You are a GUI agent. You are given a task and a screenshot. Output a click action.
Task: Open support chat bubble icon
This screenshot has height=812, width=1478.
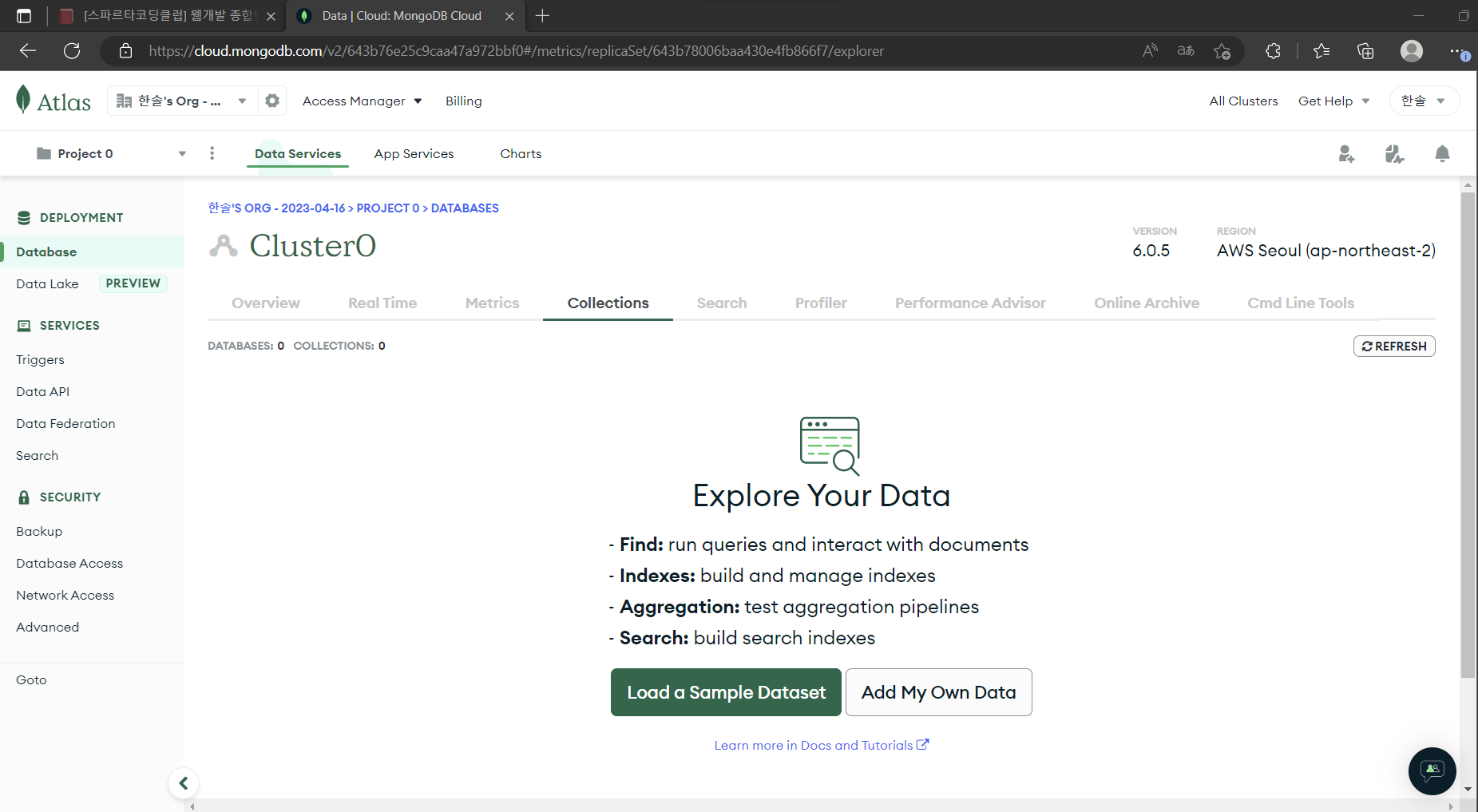click(x=1432, y=770)
